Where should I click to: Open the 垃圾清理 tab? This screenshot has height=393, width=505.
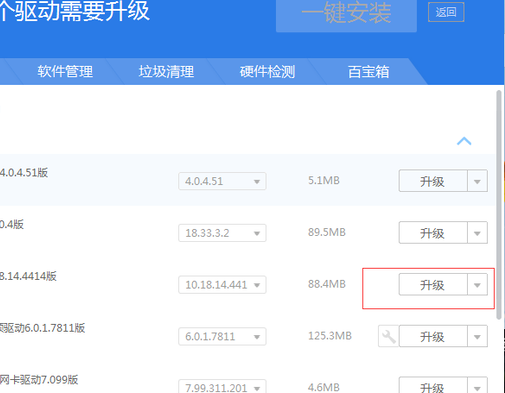click(166, 72)
